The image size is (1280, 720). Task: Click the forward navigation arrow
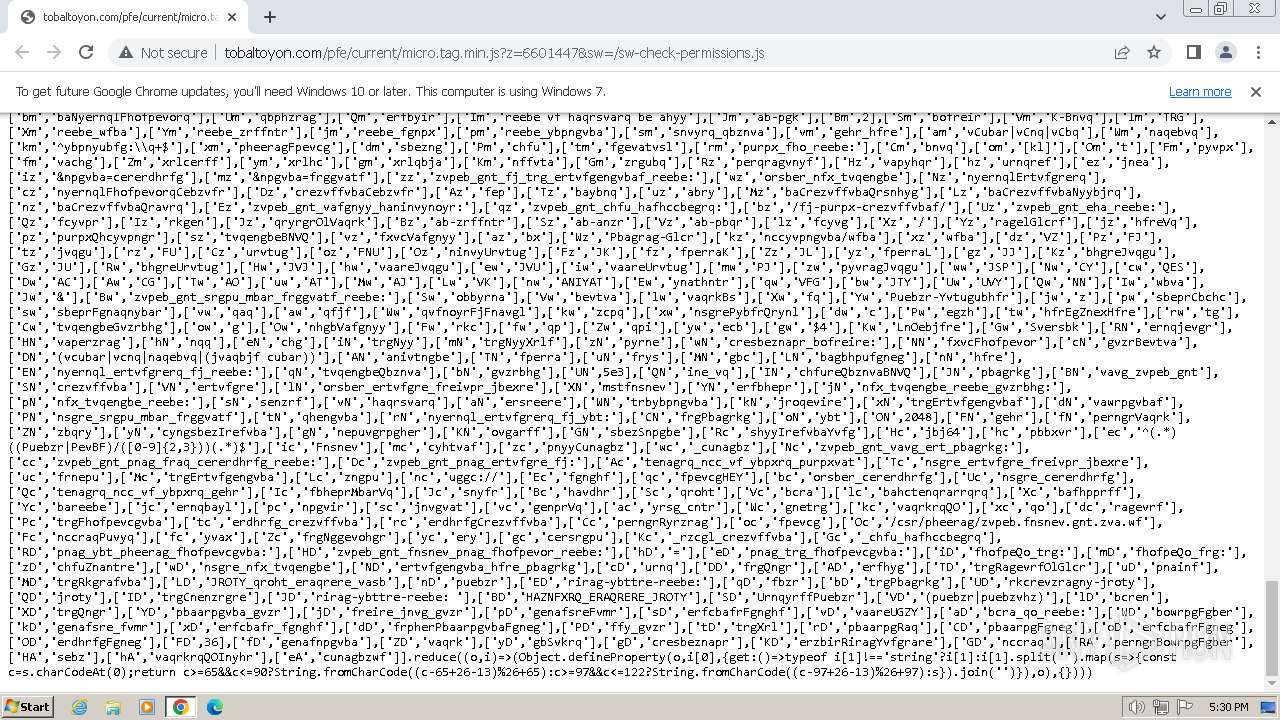[54, 53]
